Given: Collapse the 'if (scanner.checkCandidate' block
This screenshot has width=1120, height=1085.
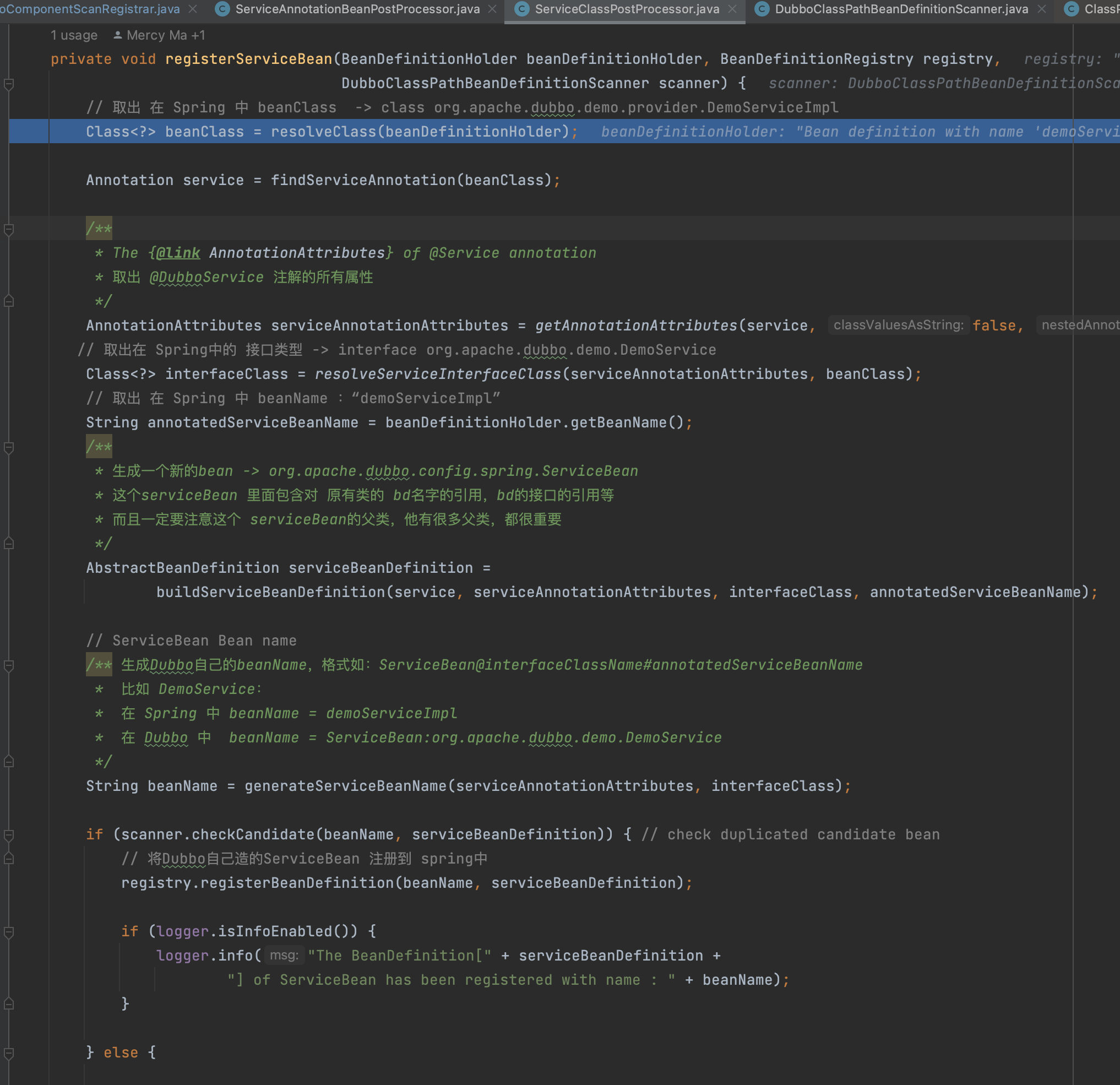Looking at the screenshot, I should point(9,835).
